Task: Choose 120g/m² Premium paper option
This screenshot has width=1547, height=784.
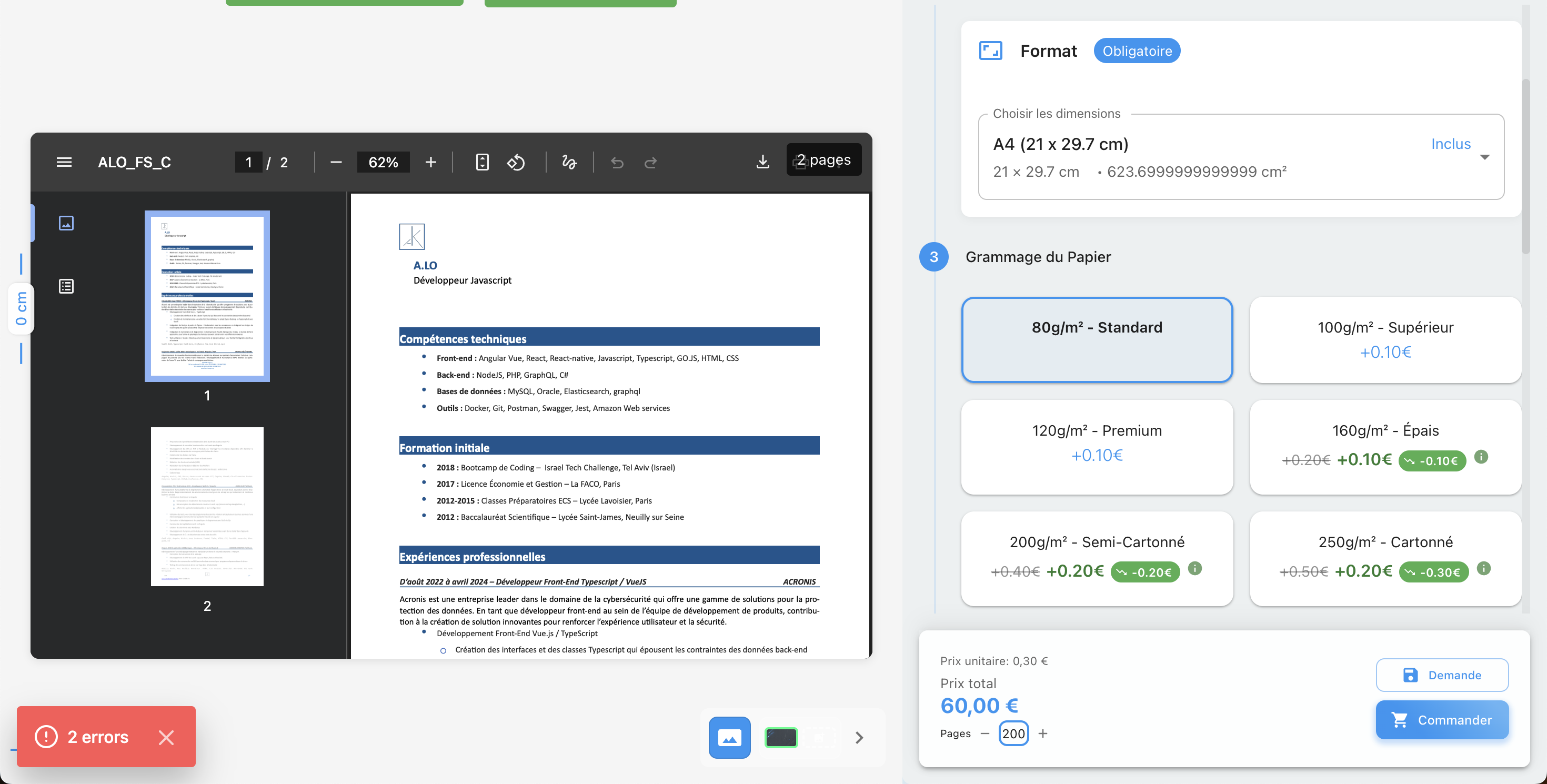Action: click(x=1096, y=447)
